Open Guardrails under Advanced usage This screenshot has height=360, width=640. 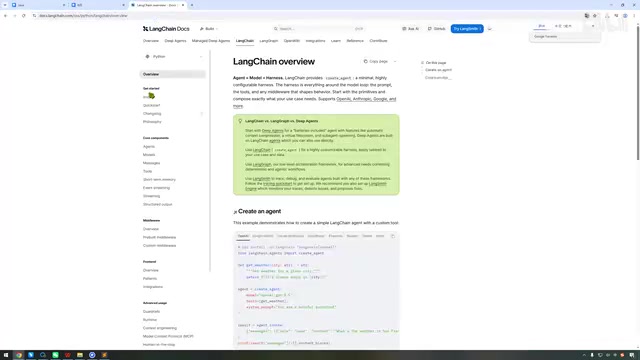pyautogui.click(x=151, y=311)
